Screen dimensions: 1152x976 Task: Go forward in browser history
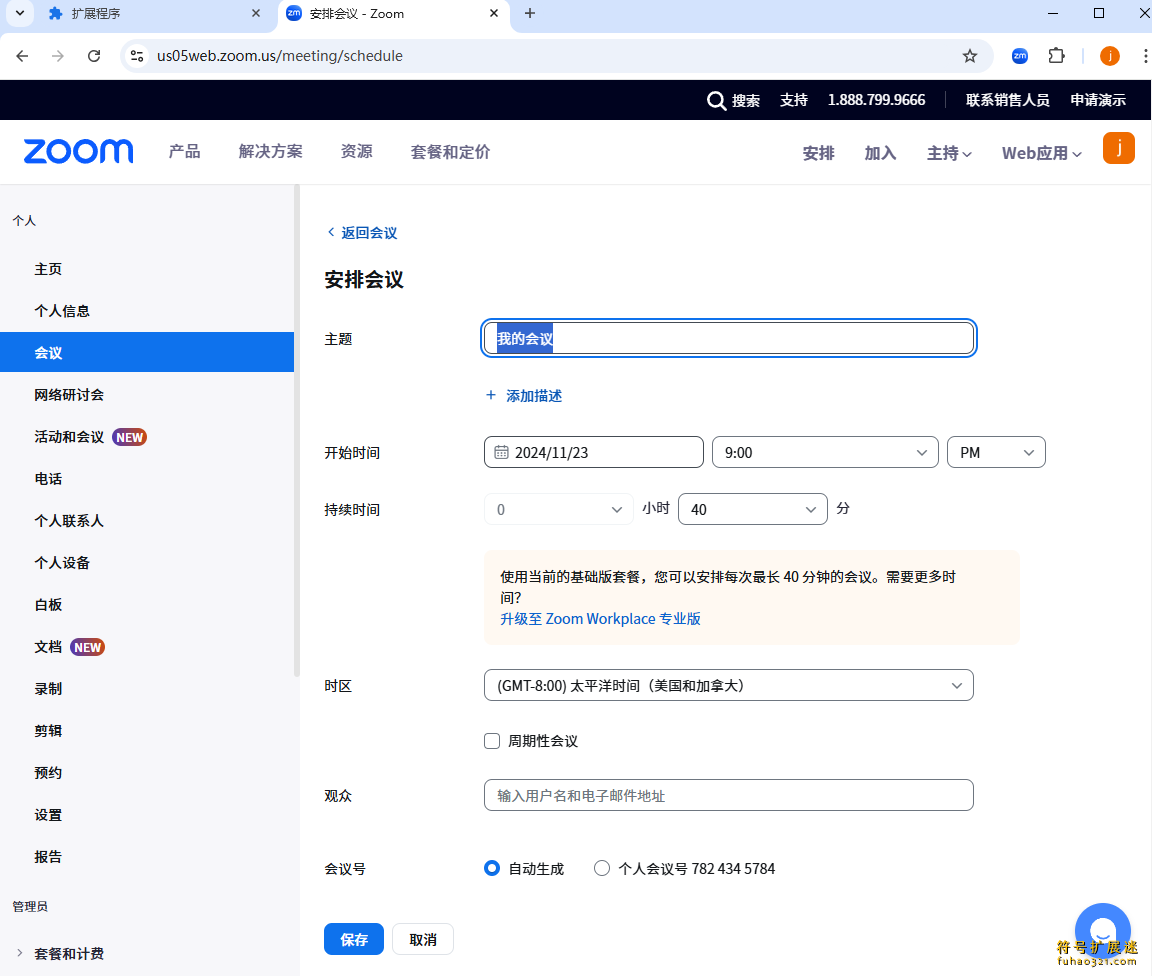pyautogui.click(x=58, y=56)
